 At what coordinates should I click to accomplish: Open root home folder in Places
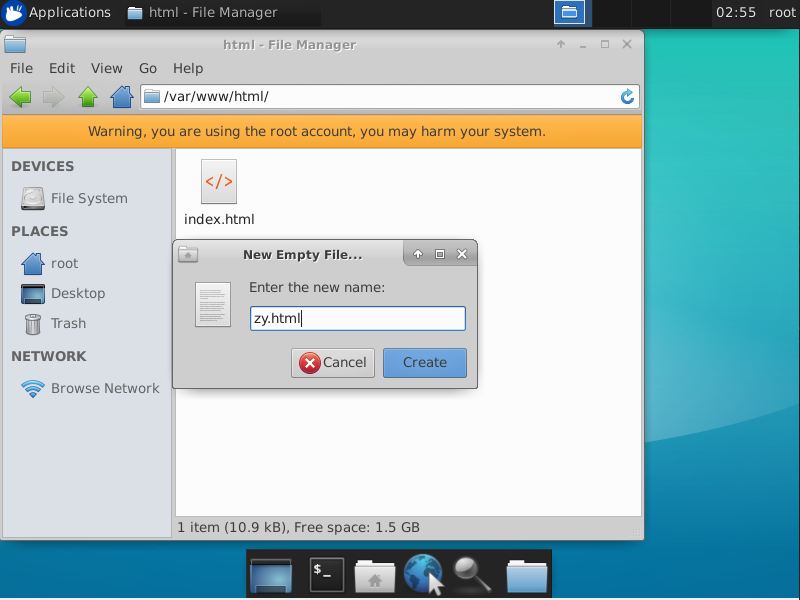point(50,264)
